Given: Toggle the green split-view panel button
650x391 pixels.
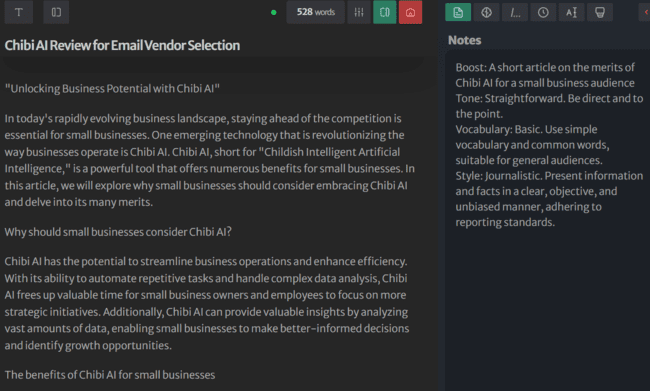Looking at the screenshot, I should point(385,12).
